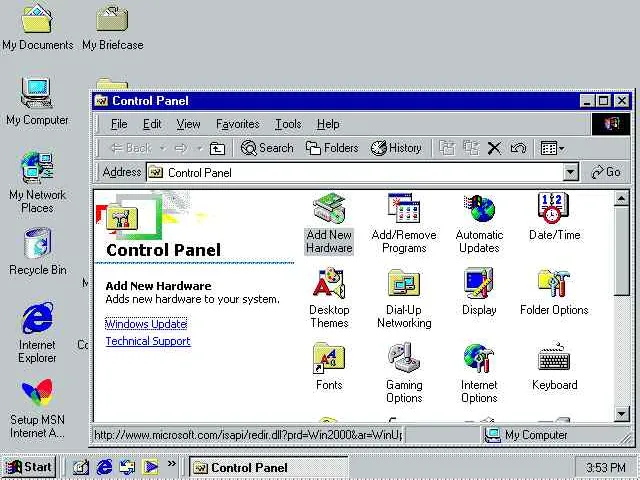Click the taskbar clock showing 3:53 PM
The width and height of the screenshot is (640, 480).
tap(605, 467)
